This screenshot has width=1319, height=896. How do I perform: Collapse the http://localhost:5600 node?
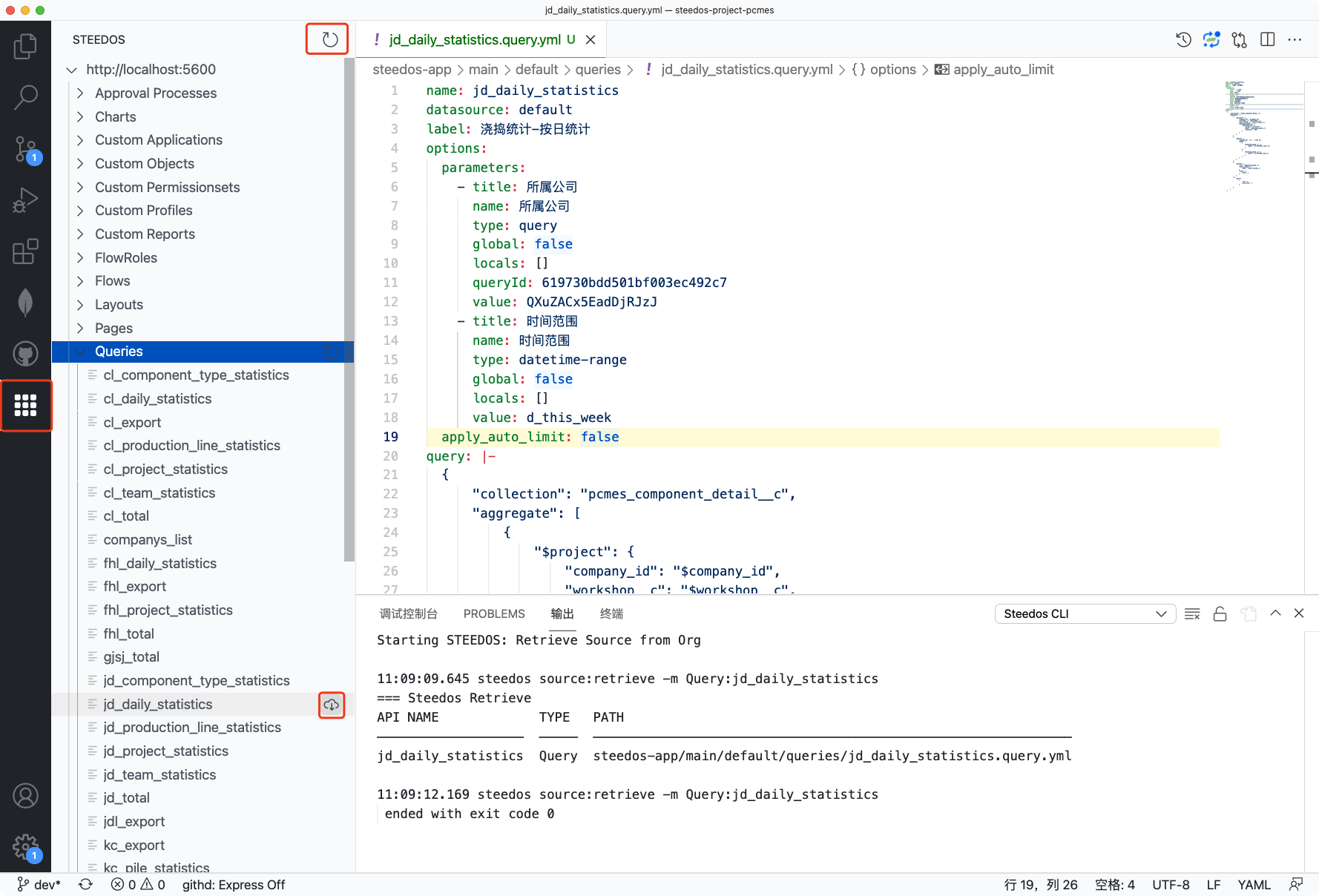click(72, 70)
